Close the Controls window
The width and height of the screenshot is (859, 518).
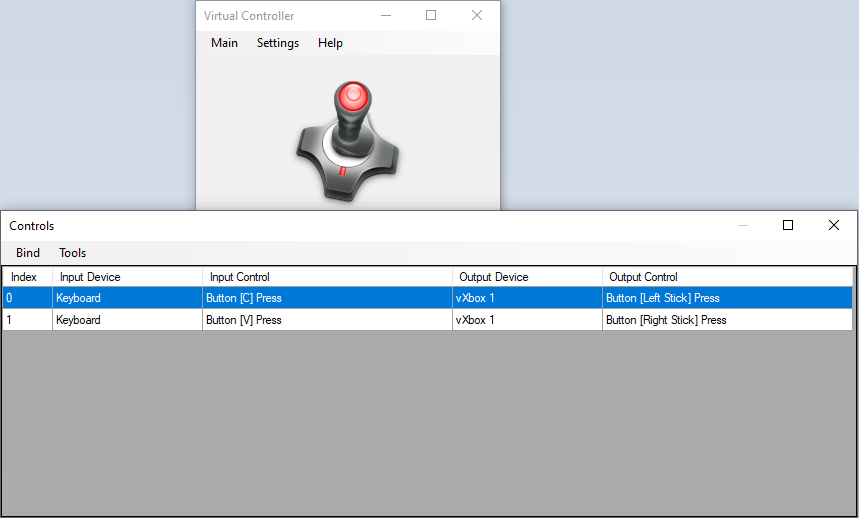pos(834,225)
